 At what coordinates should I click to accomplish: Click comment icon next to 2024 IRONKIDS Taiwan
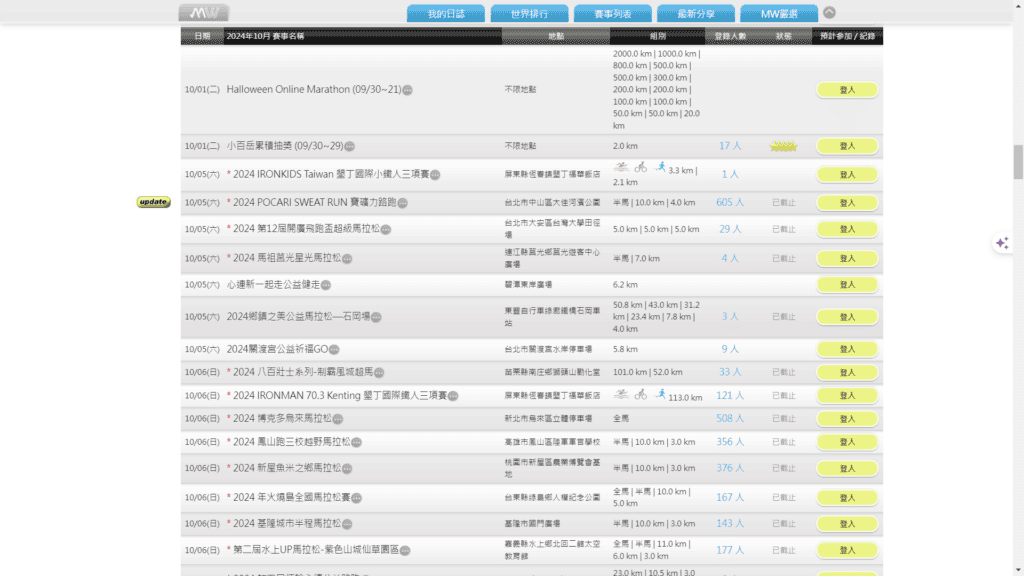436,175
